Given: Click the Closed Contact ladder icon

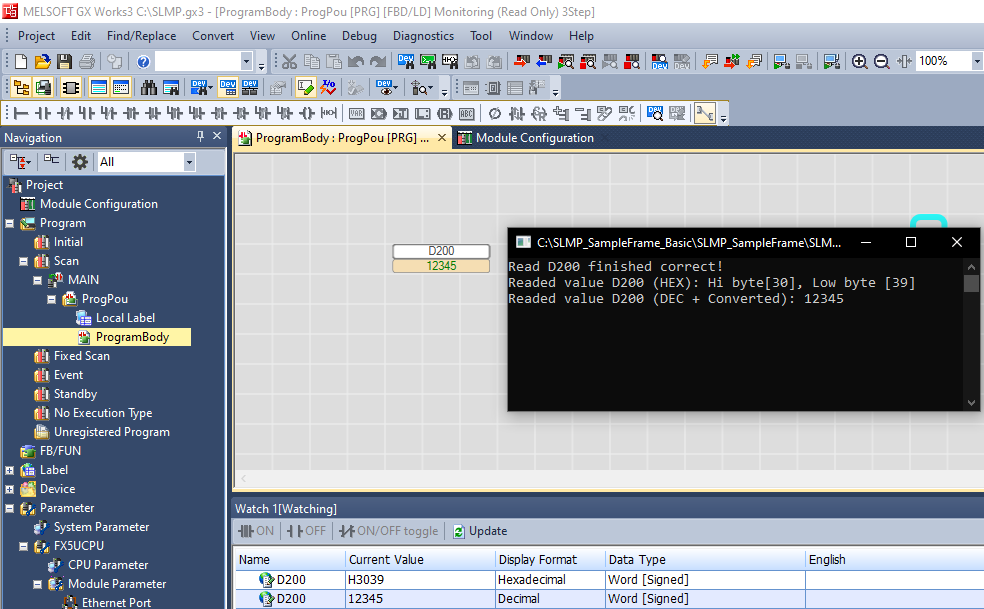Looking at the screenshot, I should click(x=65, y=114).
